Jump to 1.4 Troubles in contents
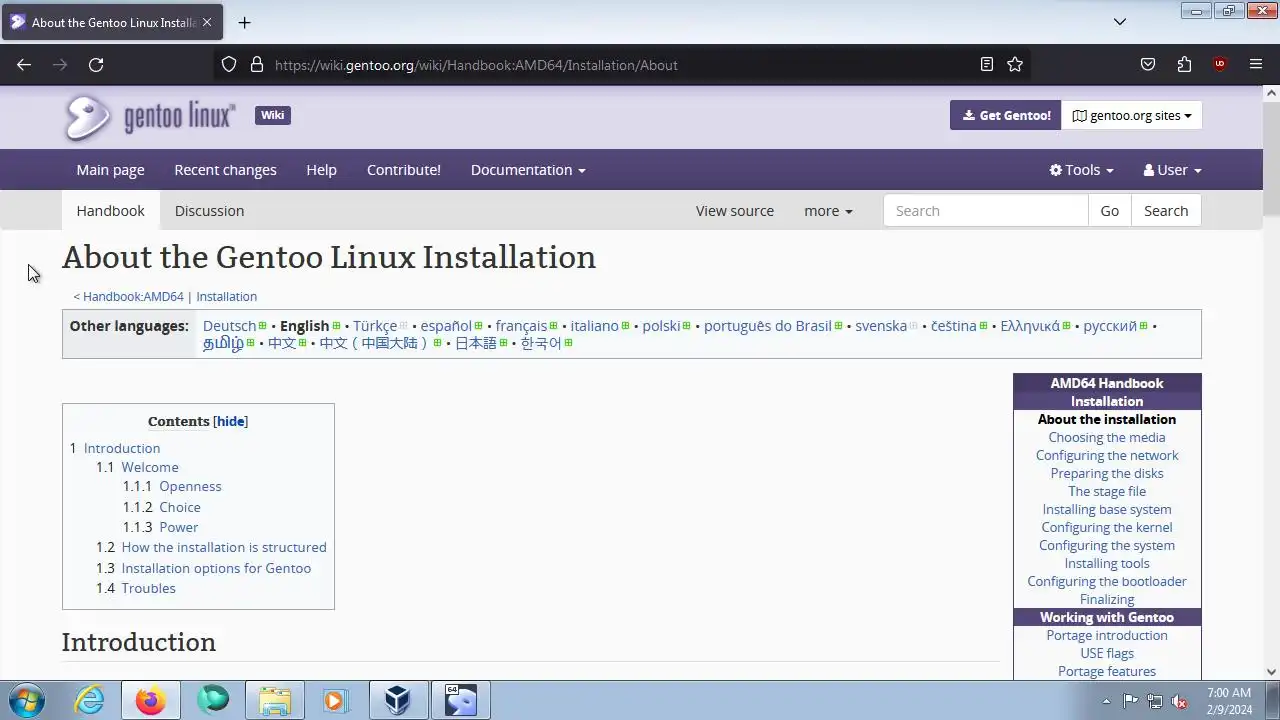The height and width of the screenshot is (720, 1280). pos(148,588)
